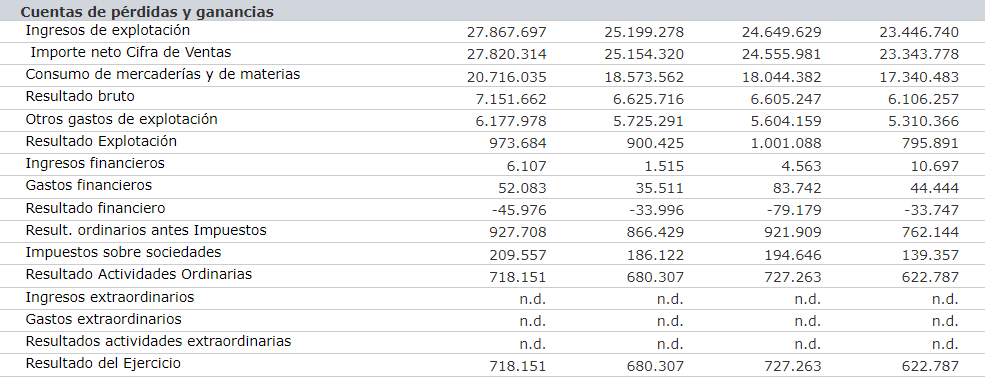Viewport: 985px width, 378px height.
Task: Click 'Consumo de mercaderías y de materias' label
Action: (x=163, y=74)
